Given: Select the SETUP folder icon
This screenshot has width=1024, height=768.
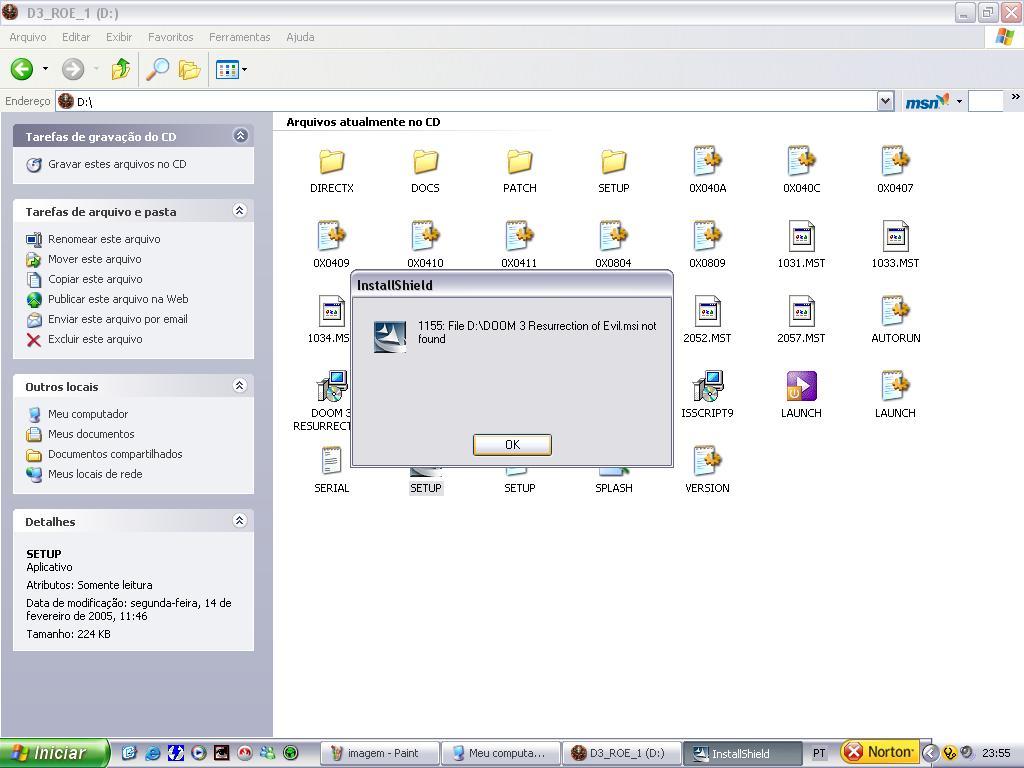Looking at the screenshot, I should click(614, 161).
